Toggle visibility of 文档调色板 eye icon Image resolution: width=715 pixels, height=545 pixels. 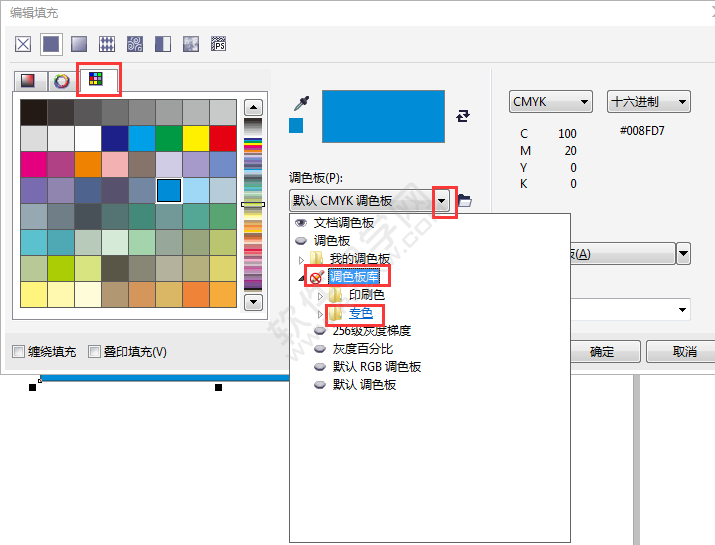click(x=301, y=223)
